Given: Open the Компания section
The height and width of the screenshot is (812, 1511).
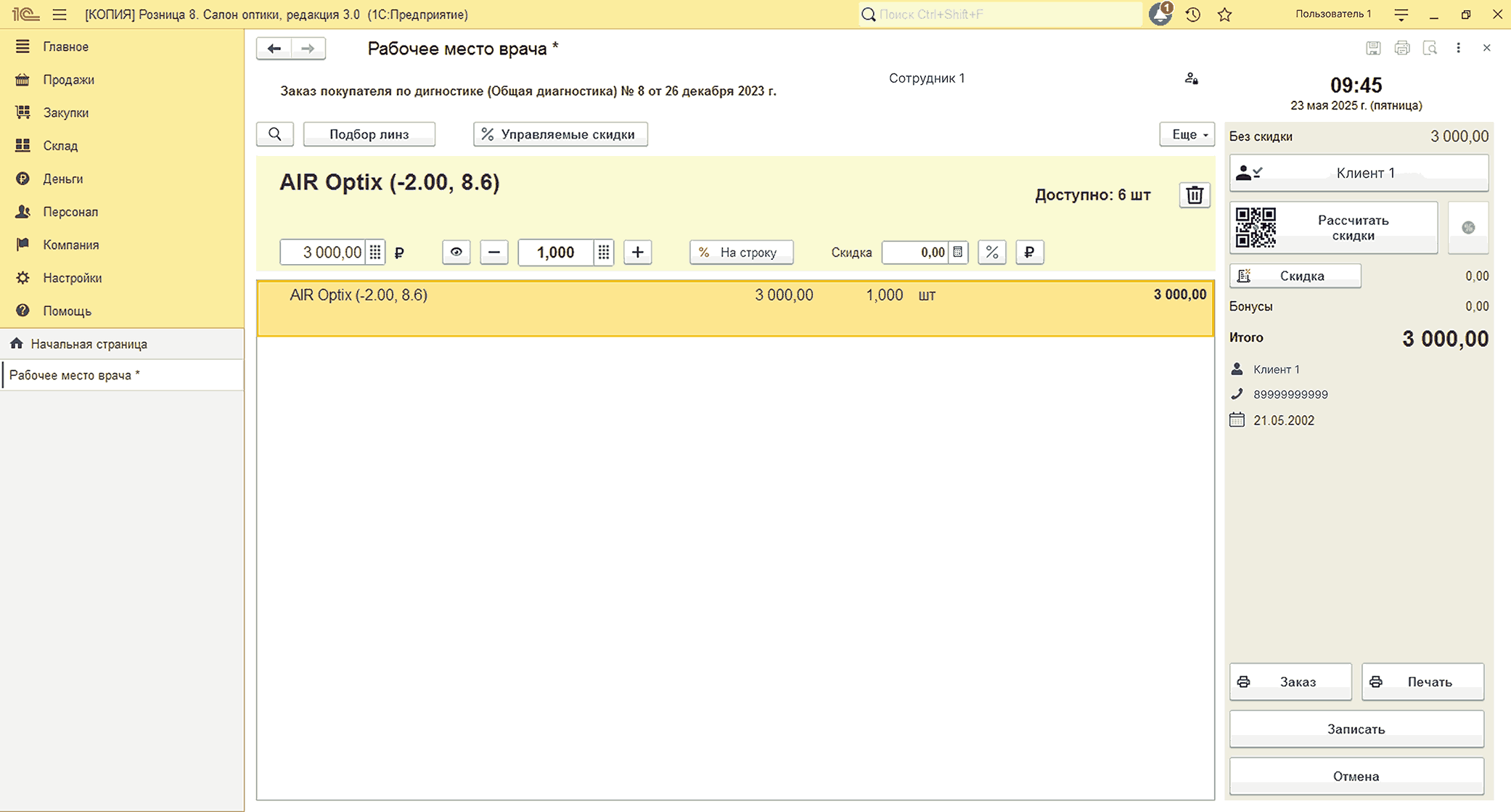Looking at the screenshot, I should coord(70,245).
